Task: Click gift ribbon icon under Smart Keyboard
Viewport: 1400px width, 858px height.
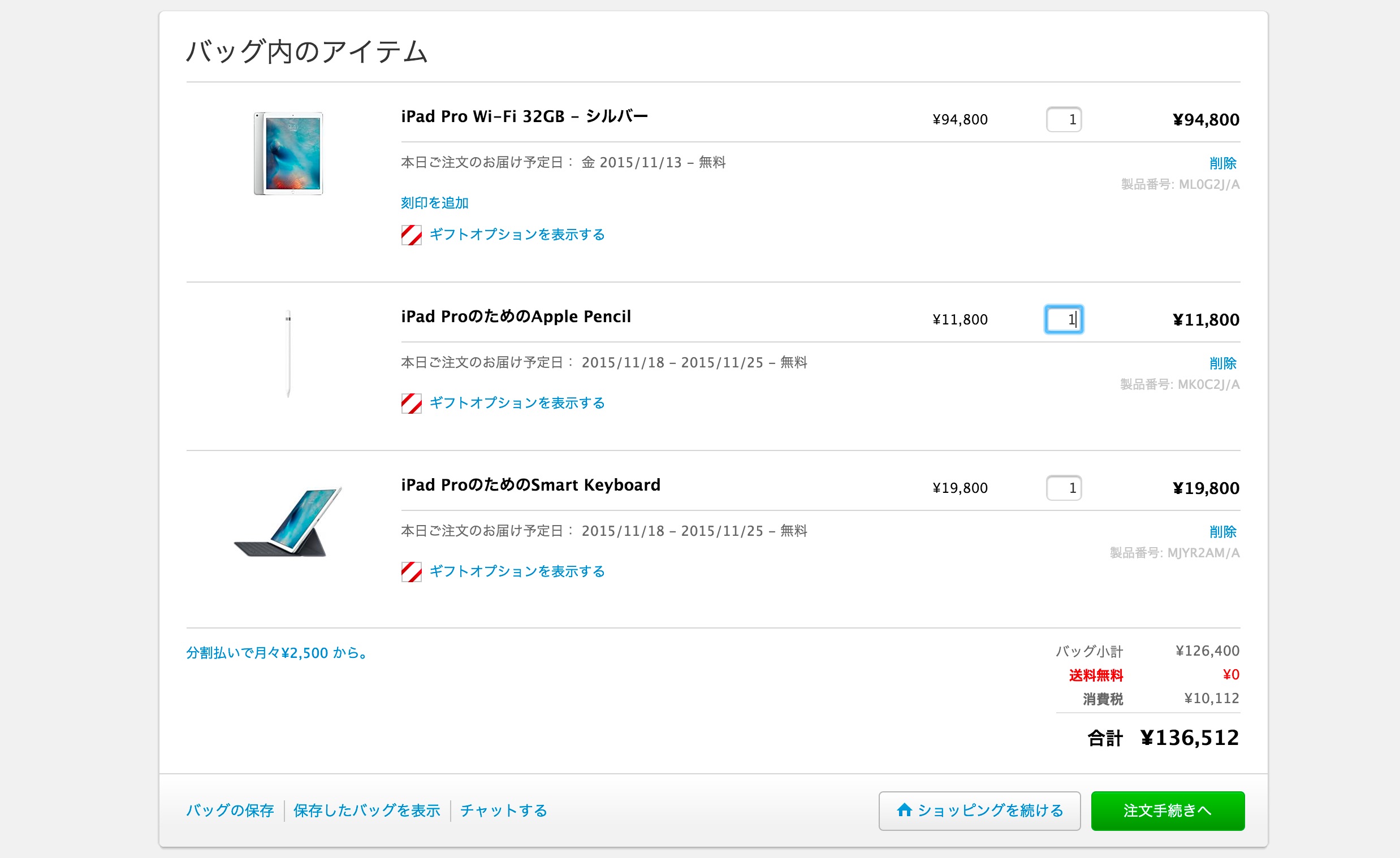Action: pos(412,572)
